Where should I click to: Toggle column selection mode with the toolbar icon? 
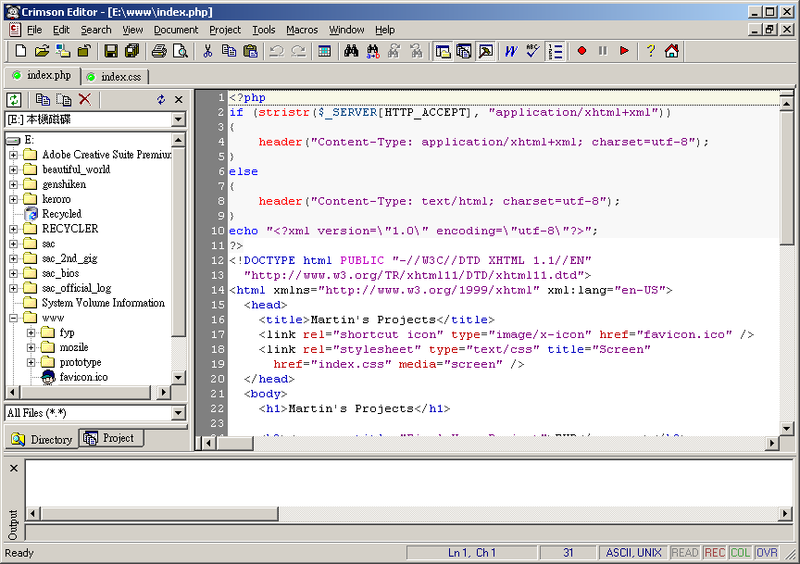(324, 51)
